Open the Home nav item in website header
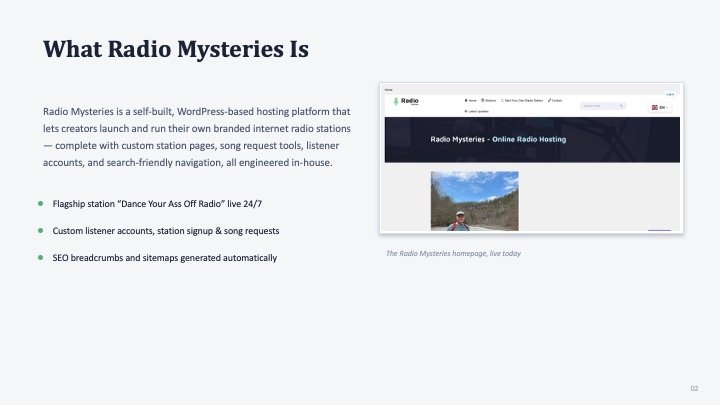The image size is (720, 405). point(470,101)
